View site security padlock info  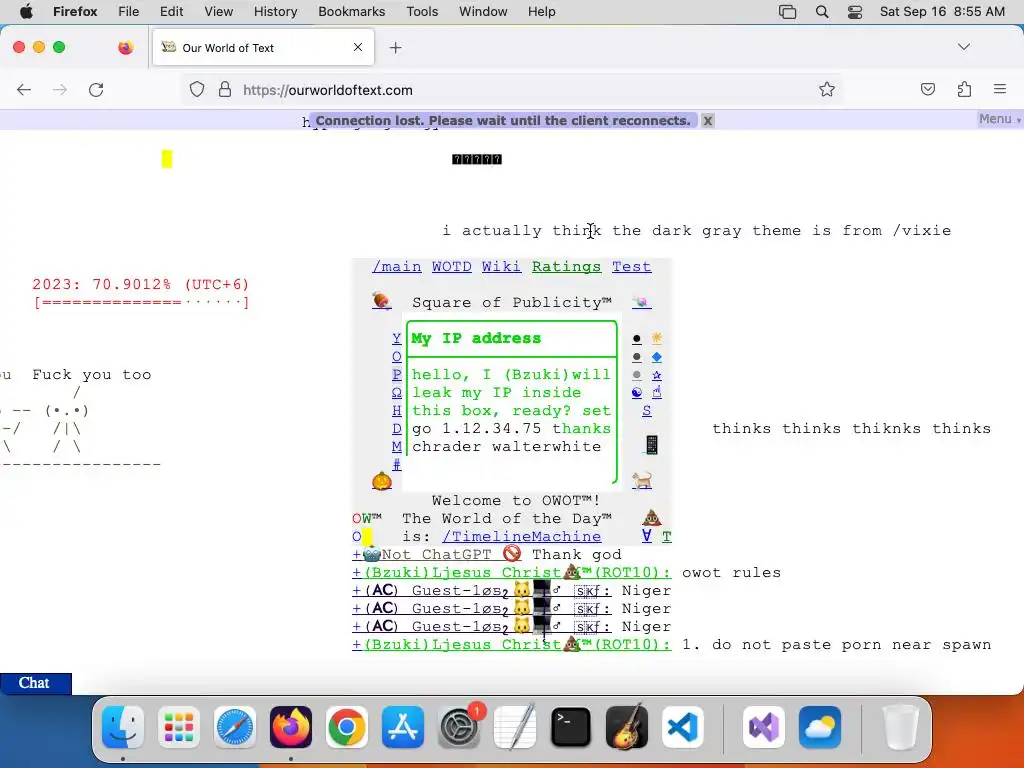(225, 89)
